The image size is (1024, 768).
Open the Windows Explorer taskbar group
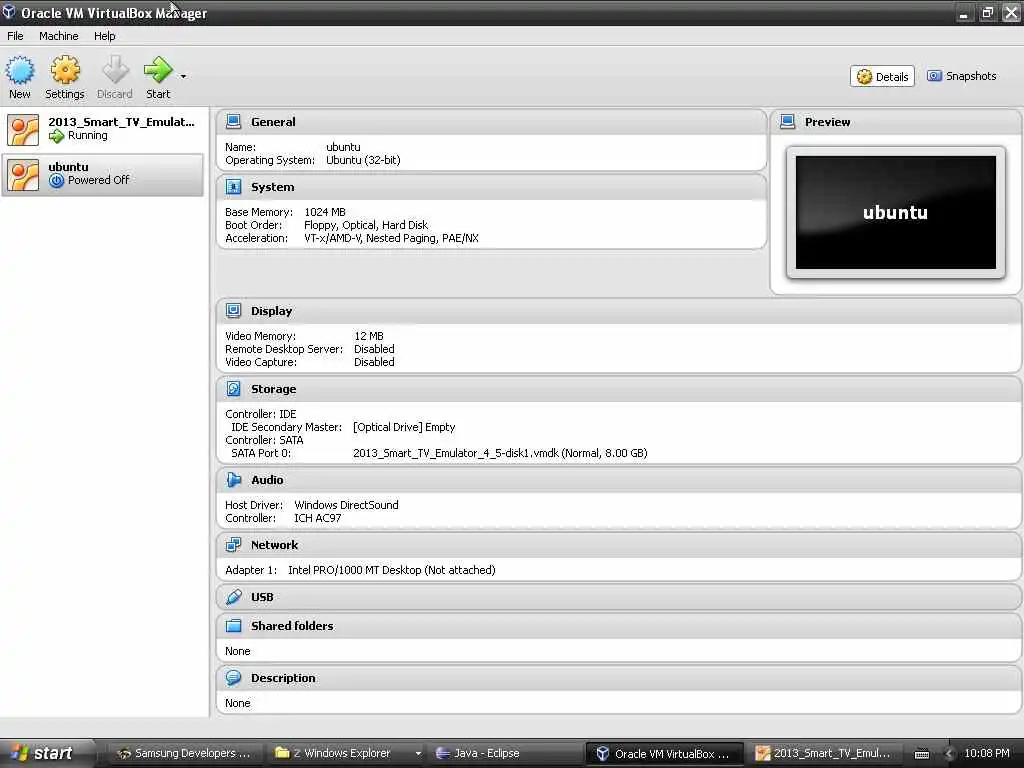coord(340,754)
